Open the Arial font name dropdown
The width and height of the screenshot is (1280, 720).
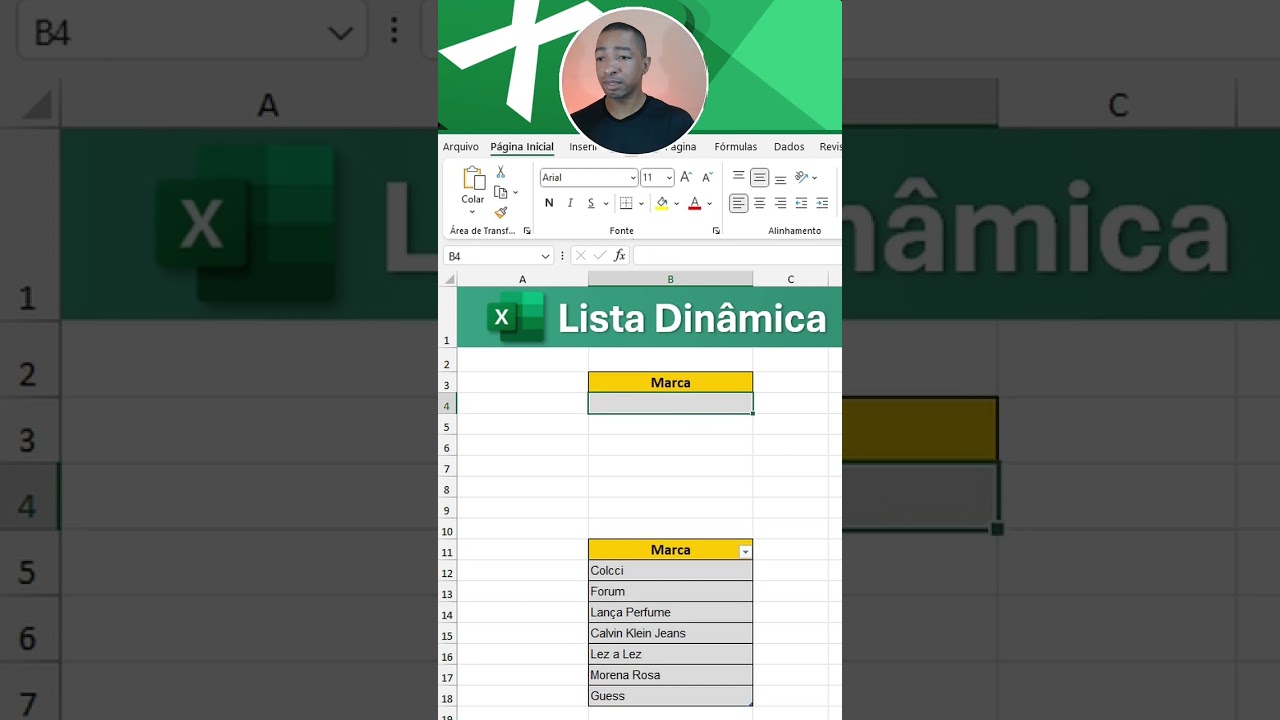(x=633, y=178)
